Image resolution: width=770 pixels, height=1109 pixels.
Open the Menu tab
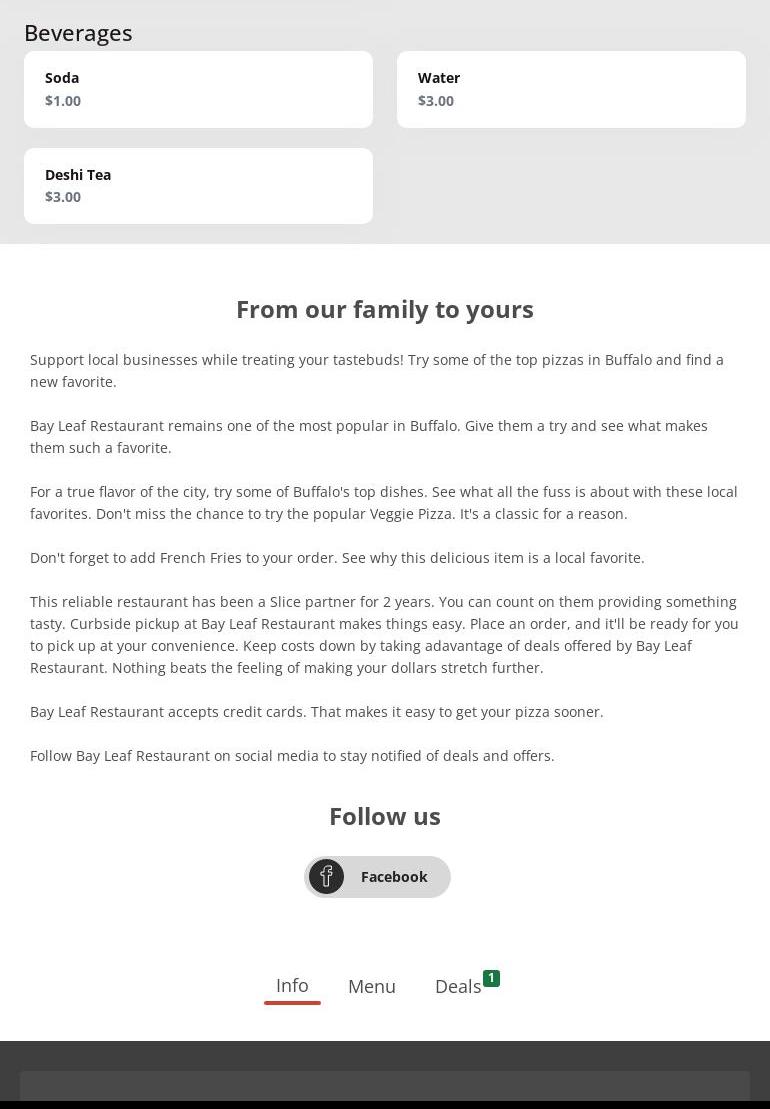coord(372,987)
